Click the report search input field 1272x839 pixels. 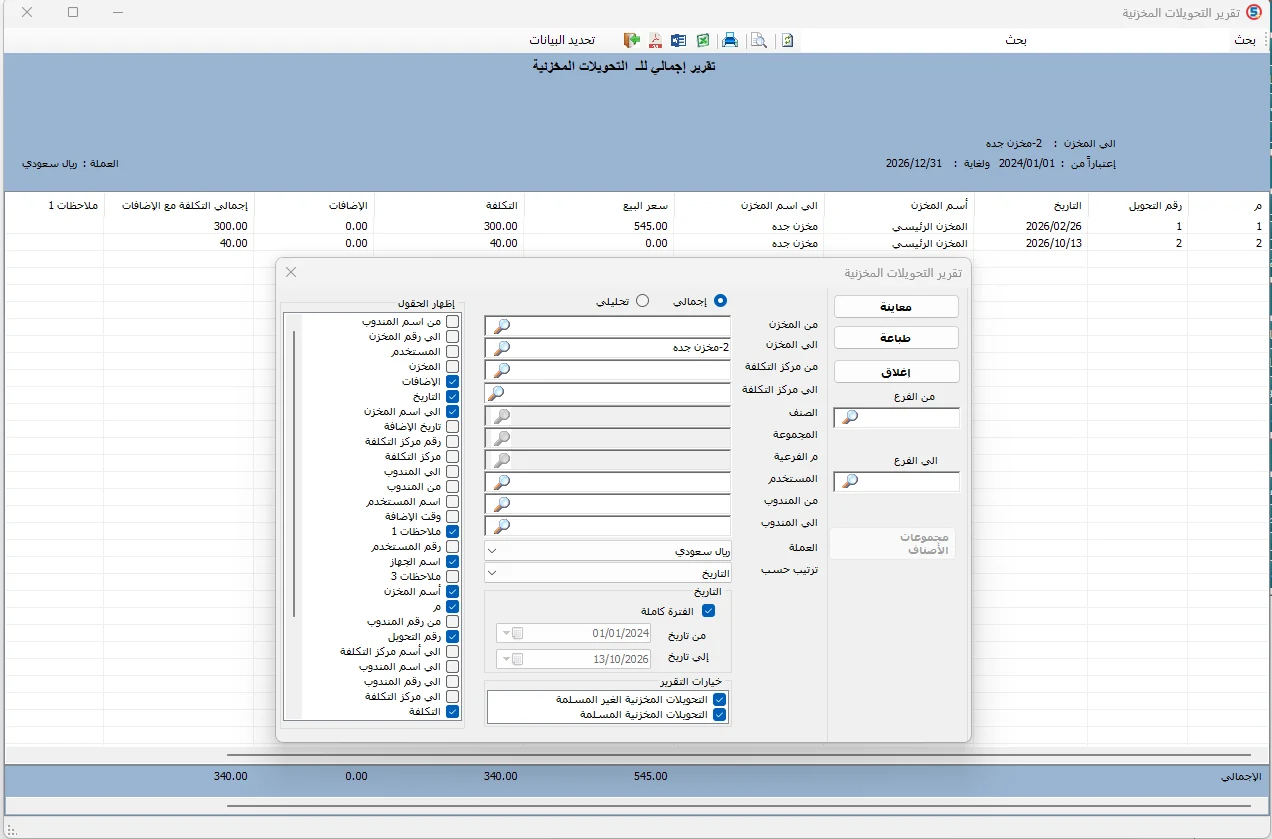pos(1015,40)
